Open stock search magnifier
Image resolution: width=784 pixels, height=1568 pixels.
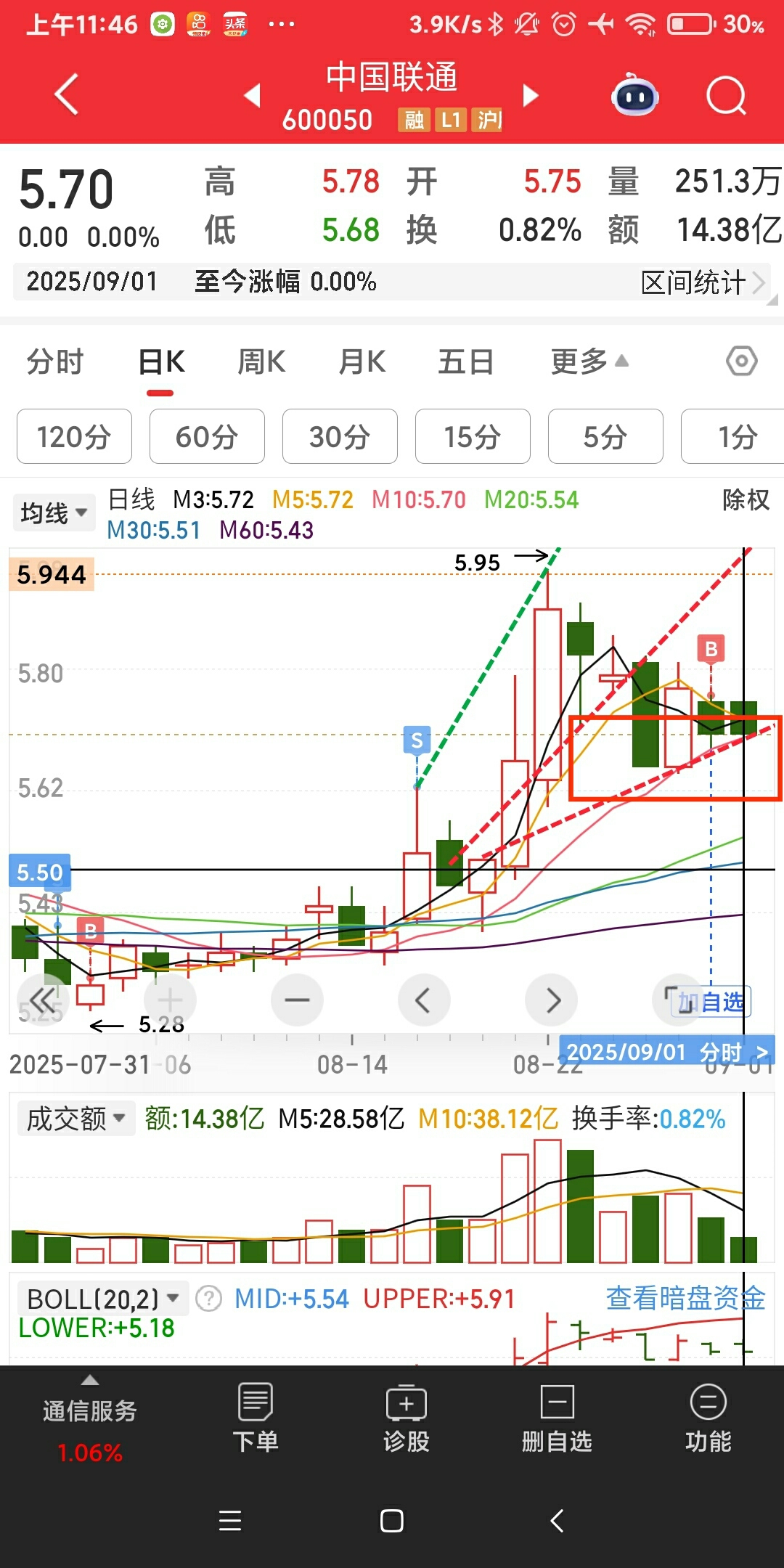pyautogui.click(x=727, y=95)
